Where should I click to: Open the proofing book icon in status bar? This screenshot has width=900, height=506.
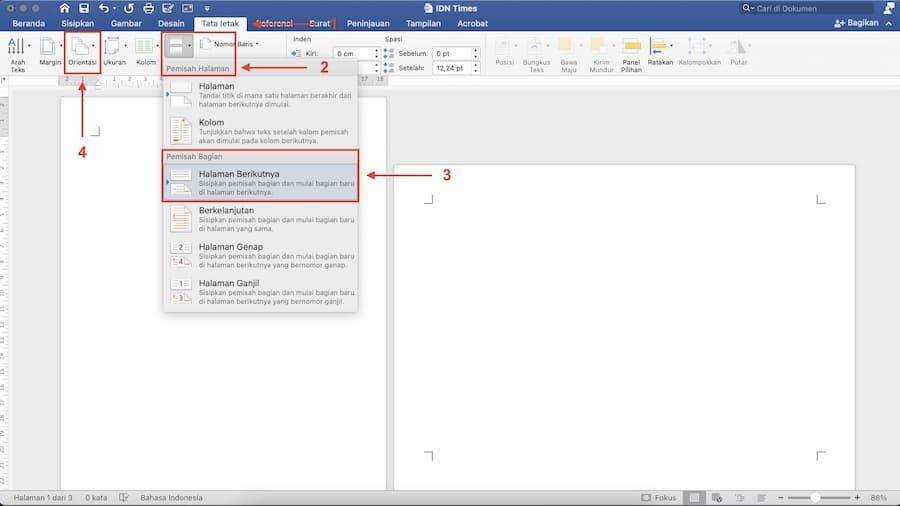pyautogui.click(x=124, y=497)
